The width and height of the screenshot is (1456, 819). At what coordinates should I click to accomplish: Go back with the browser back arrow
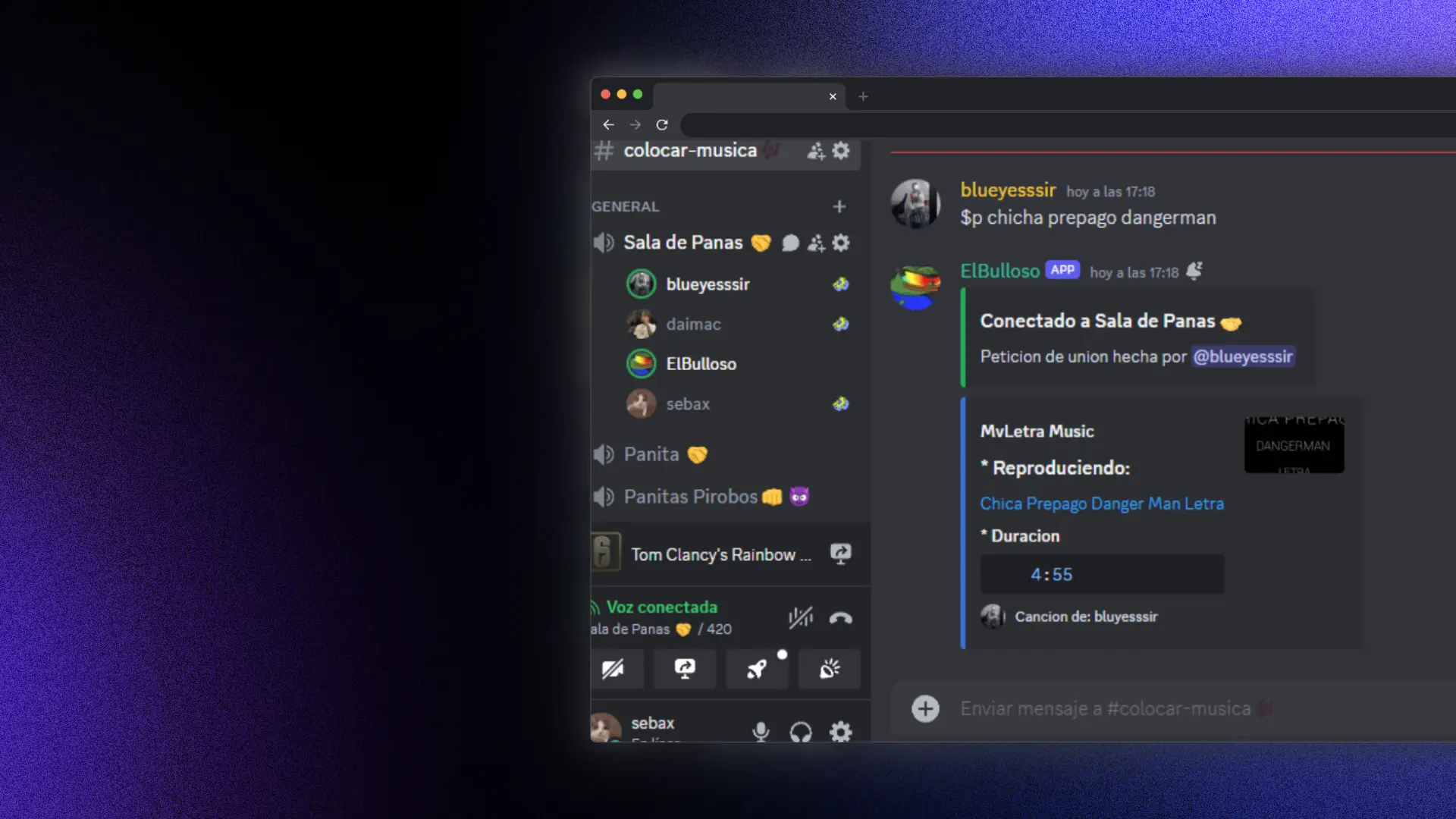click(x=608, y=124)
